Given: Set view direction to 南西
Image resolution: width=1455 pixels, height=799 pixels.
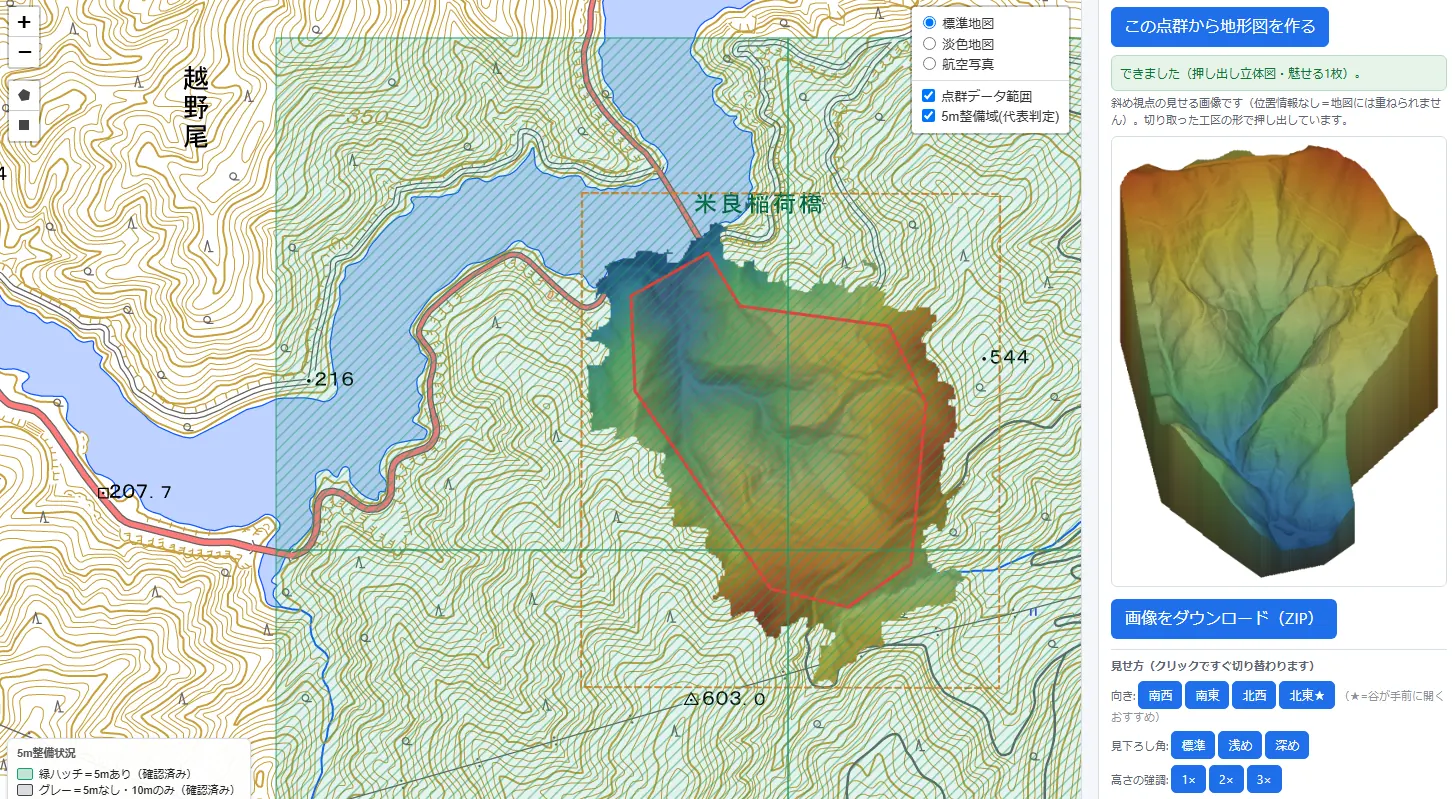Looking at the screenshot, I should point(1160,695).
